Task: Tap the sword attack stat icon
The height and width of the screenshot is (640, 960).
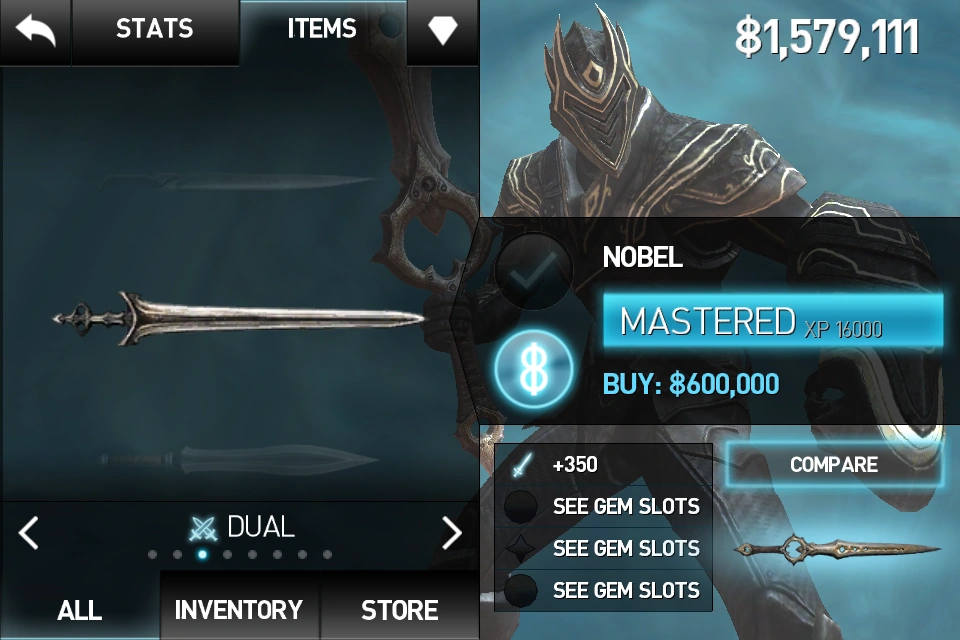Action: pos(522,465)
